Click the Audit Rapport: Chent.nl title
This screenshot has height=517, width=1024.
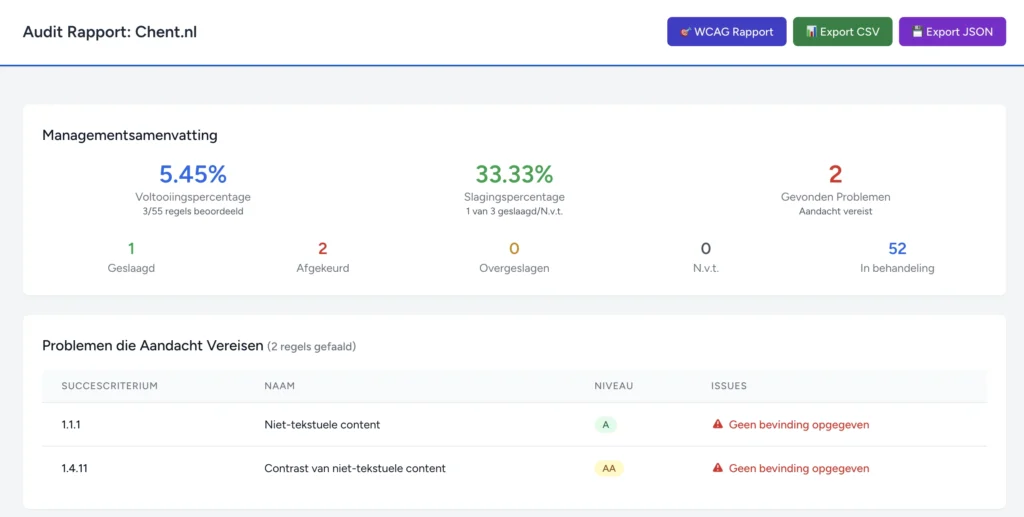[x=110, y=32]
